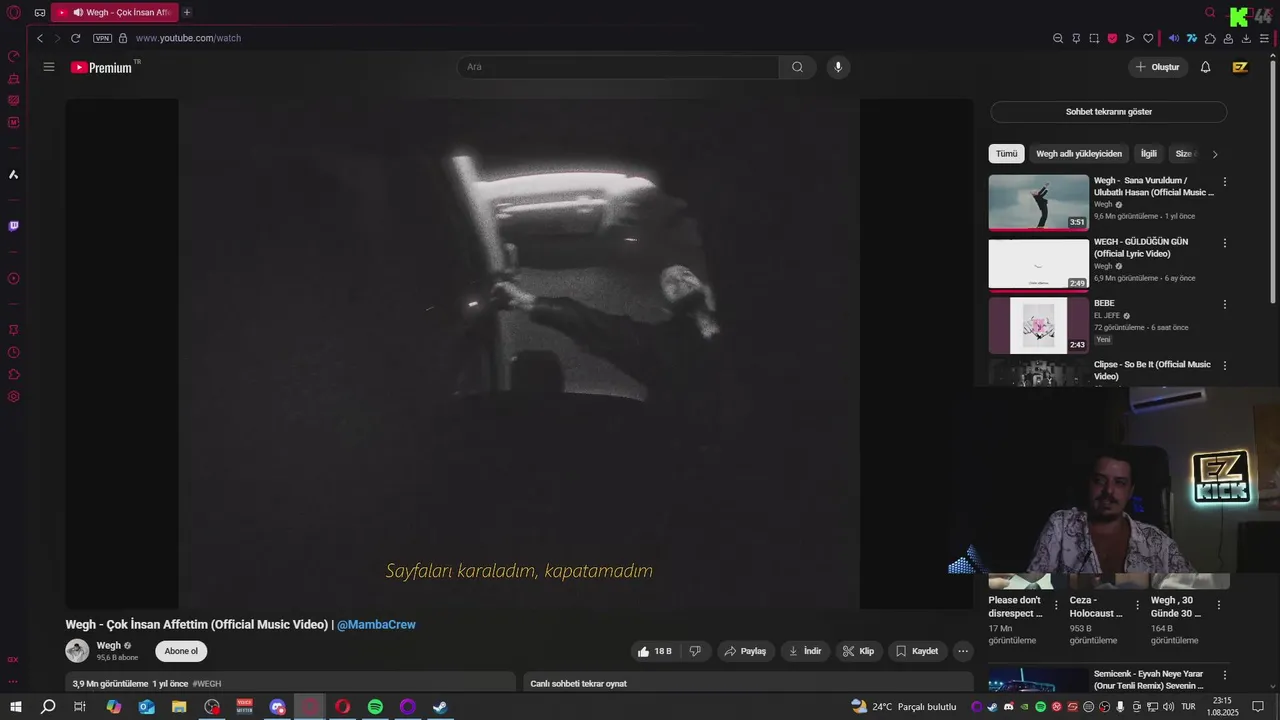1280x720 pixels.
Task: Open options for the BEBE video
Action: (1225, 305)
